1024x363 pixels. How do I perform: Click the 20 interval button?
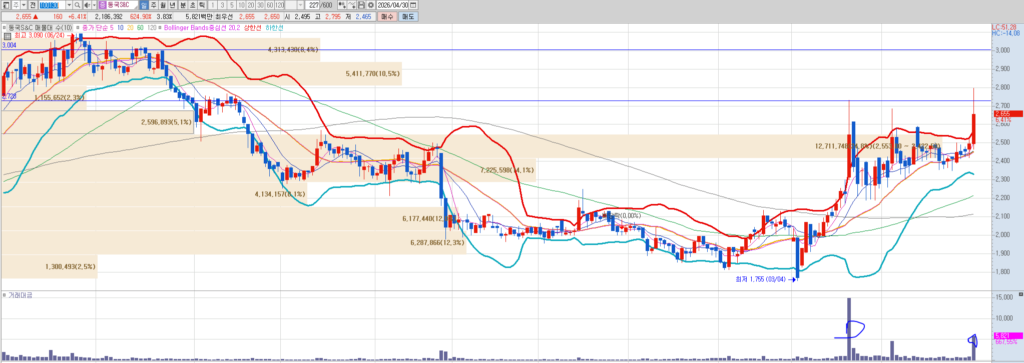251,5
